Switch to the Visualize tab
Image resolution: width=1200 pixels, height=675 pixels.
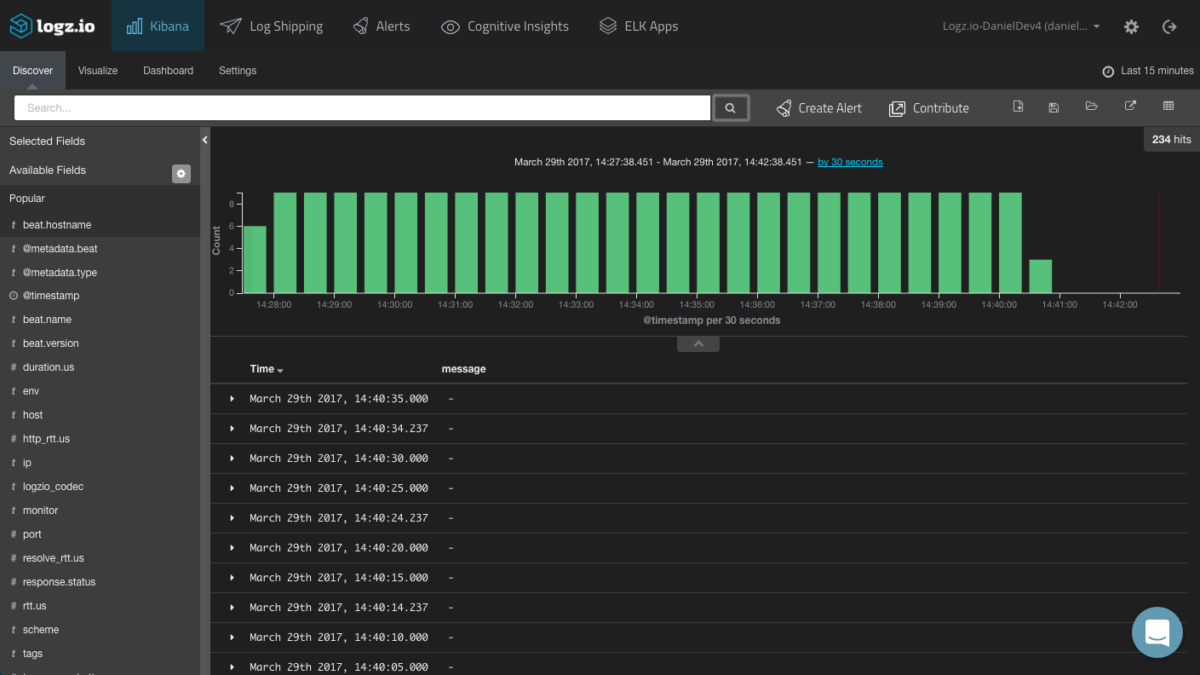(97, 70)
